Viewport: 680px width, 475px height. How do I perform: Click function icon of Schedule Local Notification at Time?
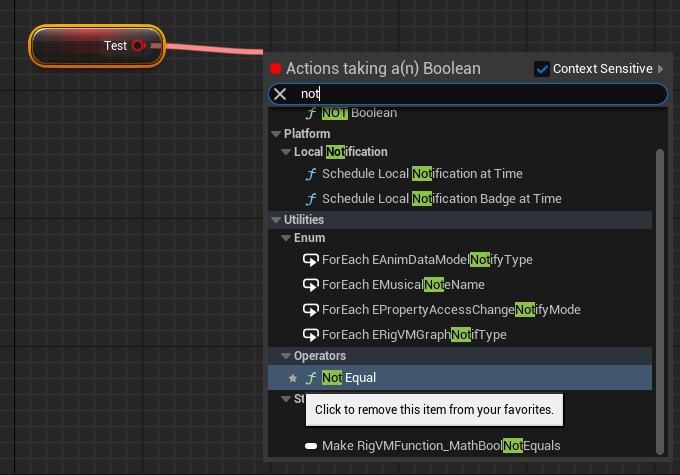point(311,174)
